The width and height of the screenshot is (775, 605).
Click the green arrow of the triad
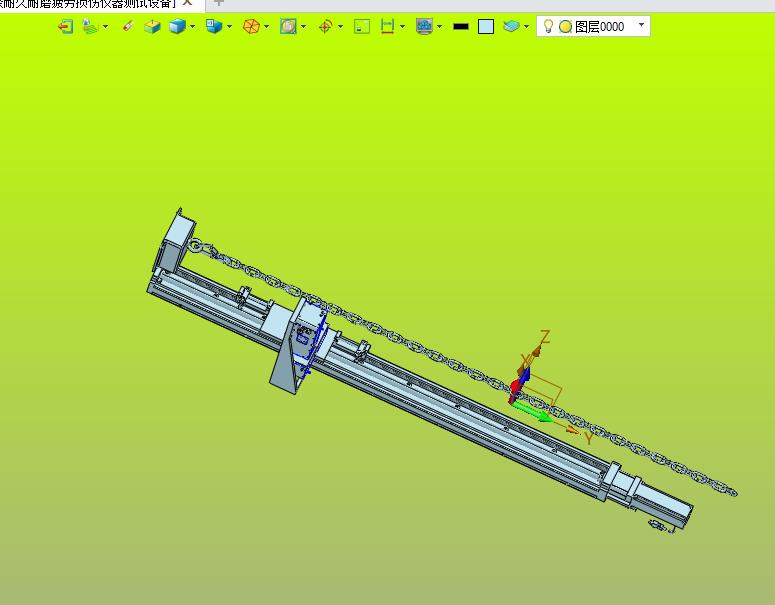coord(532,412)
